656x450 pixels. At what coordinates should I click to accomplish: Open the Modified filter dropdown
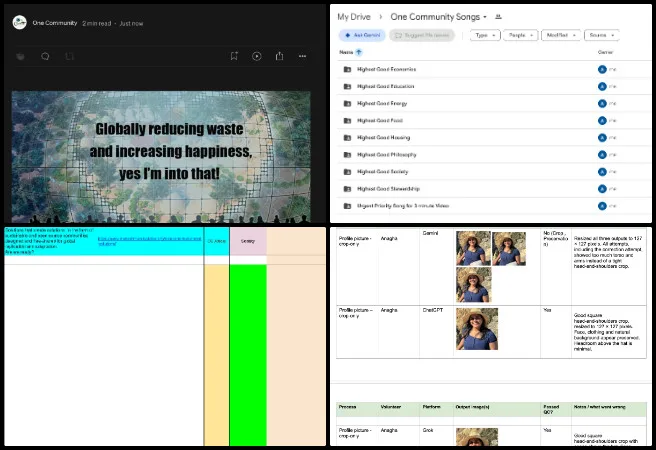coord(561,35)
